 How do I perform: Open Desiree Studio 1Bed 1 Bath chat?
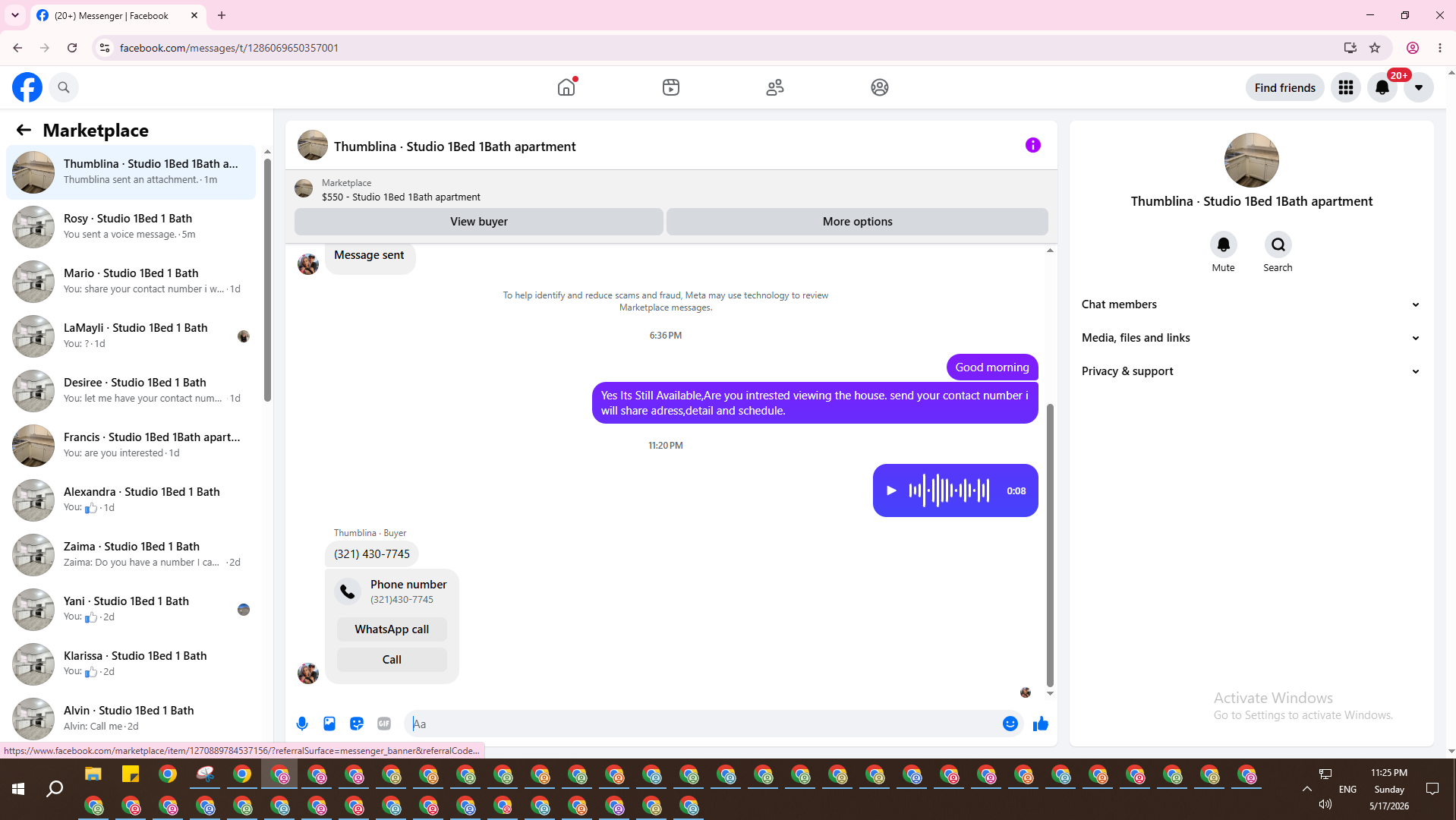pyautogui.click(x=131, y=390)
